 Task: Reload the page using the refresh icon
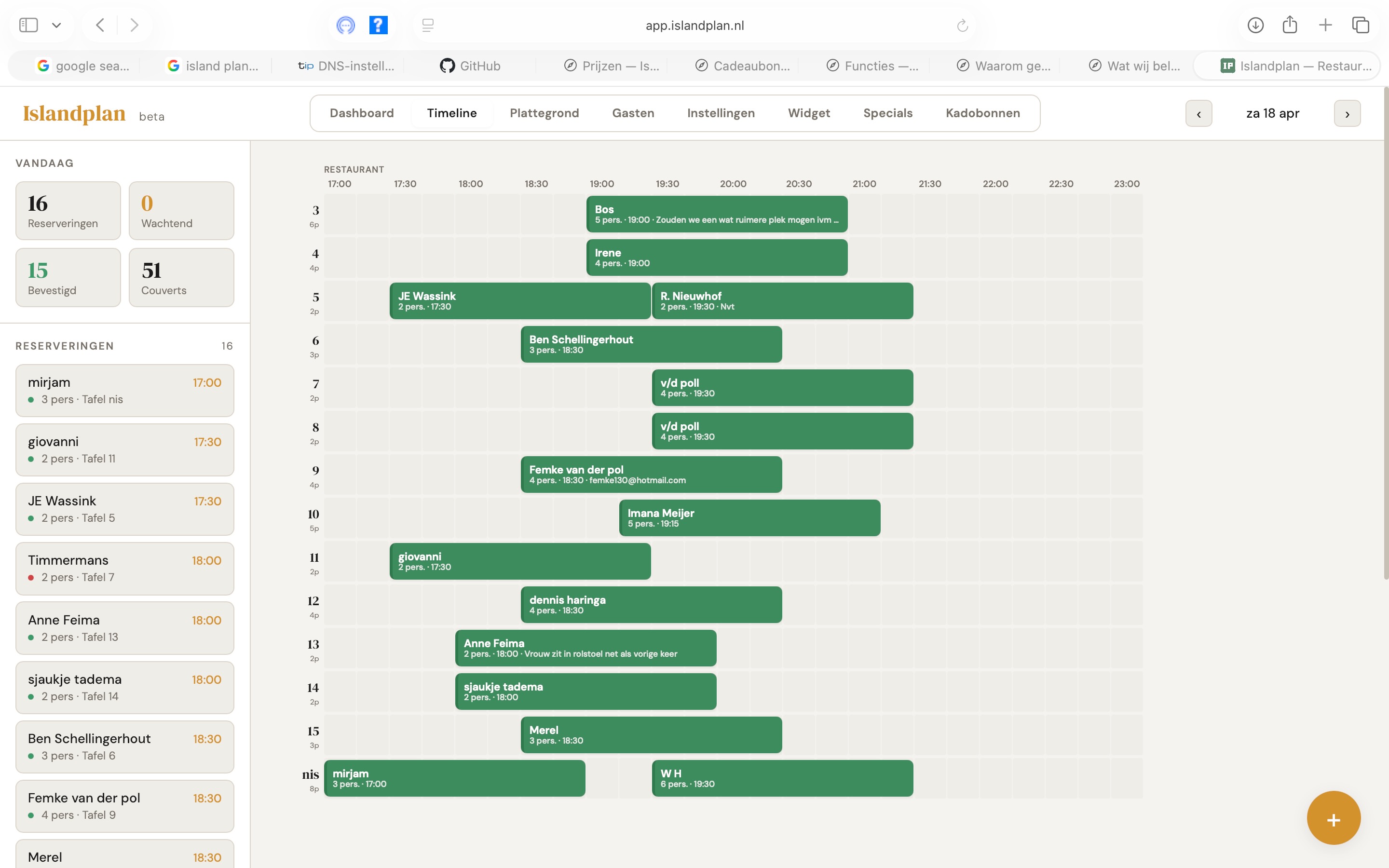[x=962, y=25]
